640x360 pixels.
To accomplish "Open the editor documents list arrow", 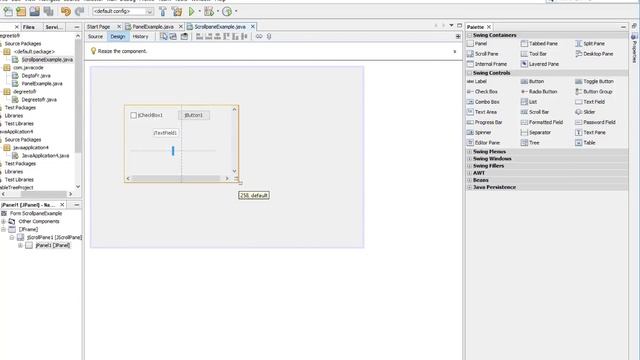I will 451,25.
